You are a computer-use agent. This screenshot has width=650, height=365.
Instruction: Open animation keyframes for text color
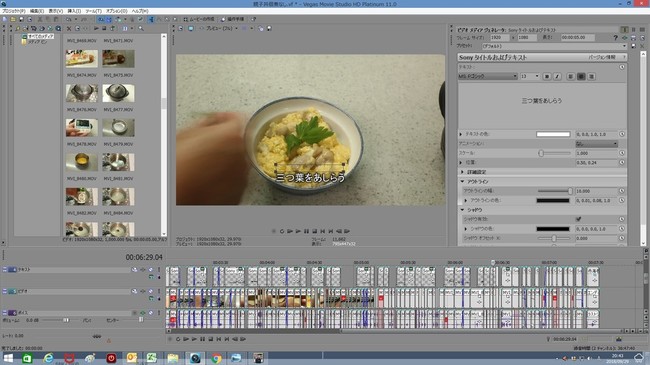pos(622,134)
